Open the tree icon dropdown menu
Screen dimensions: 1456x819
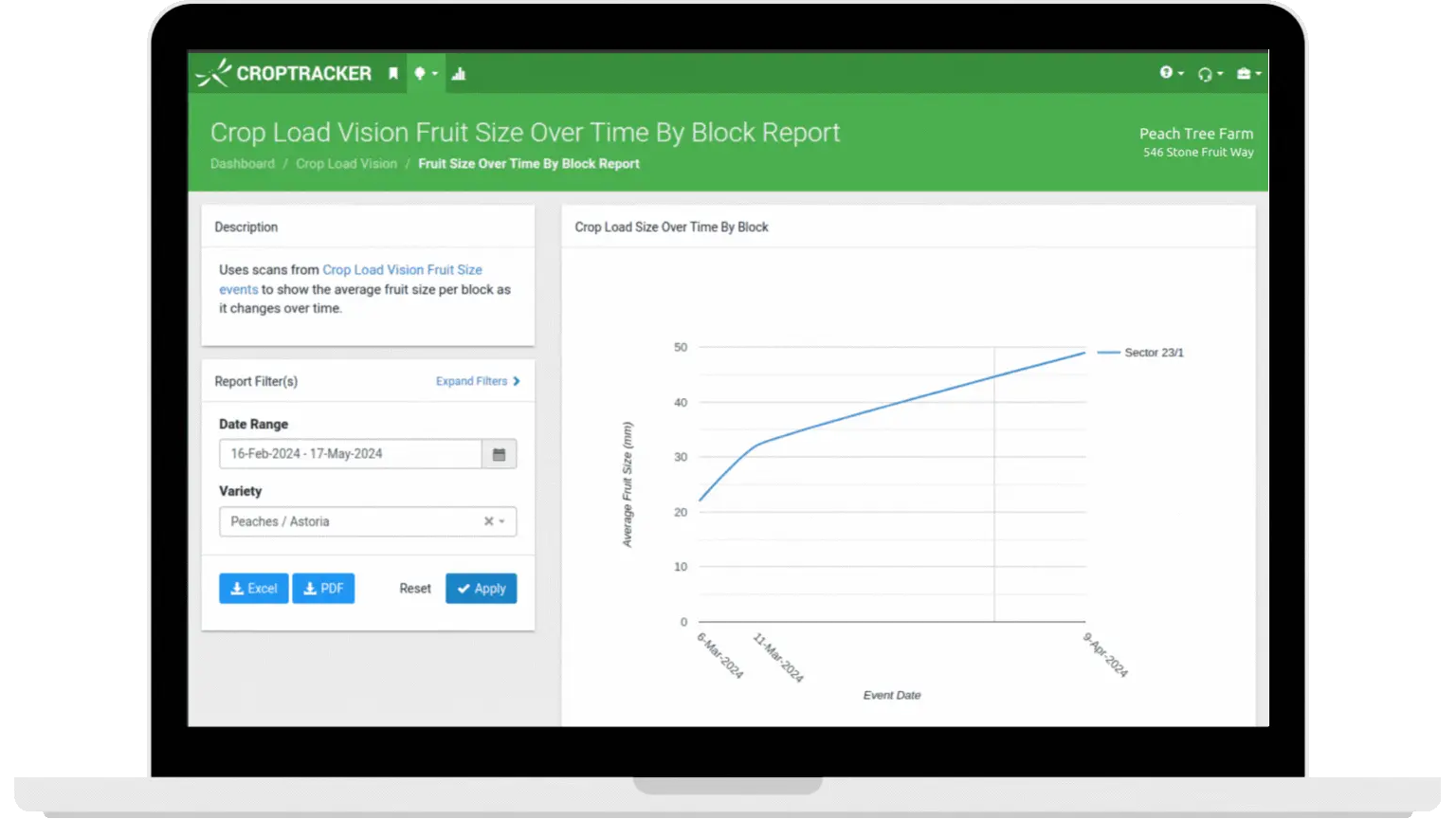point(426,74)
